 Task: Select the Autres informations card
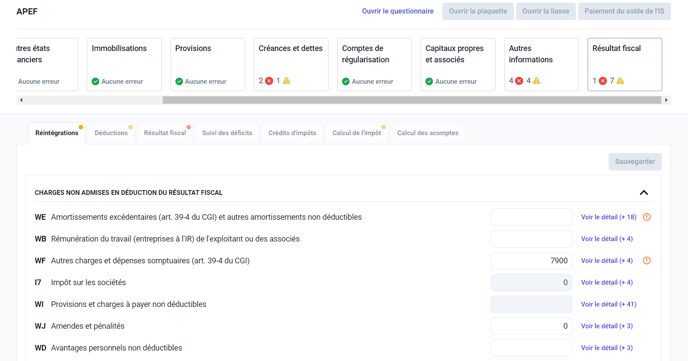[x=541, y=64]
